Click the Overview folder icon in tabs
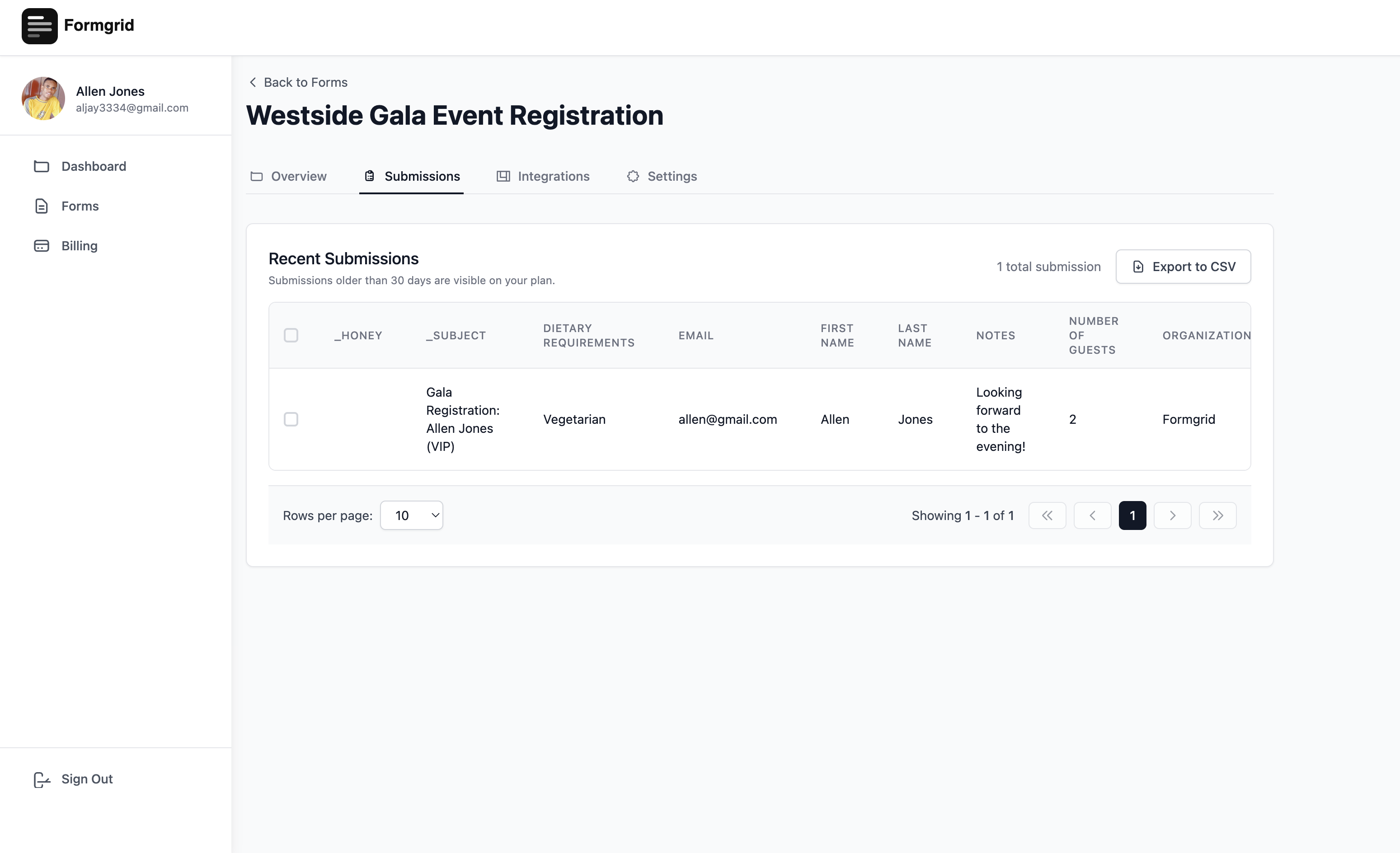Image resolution: width=1400 pixels, height=853 pixels. [x=257, y=177]
